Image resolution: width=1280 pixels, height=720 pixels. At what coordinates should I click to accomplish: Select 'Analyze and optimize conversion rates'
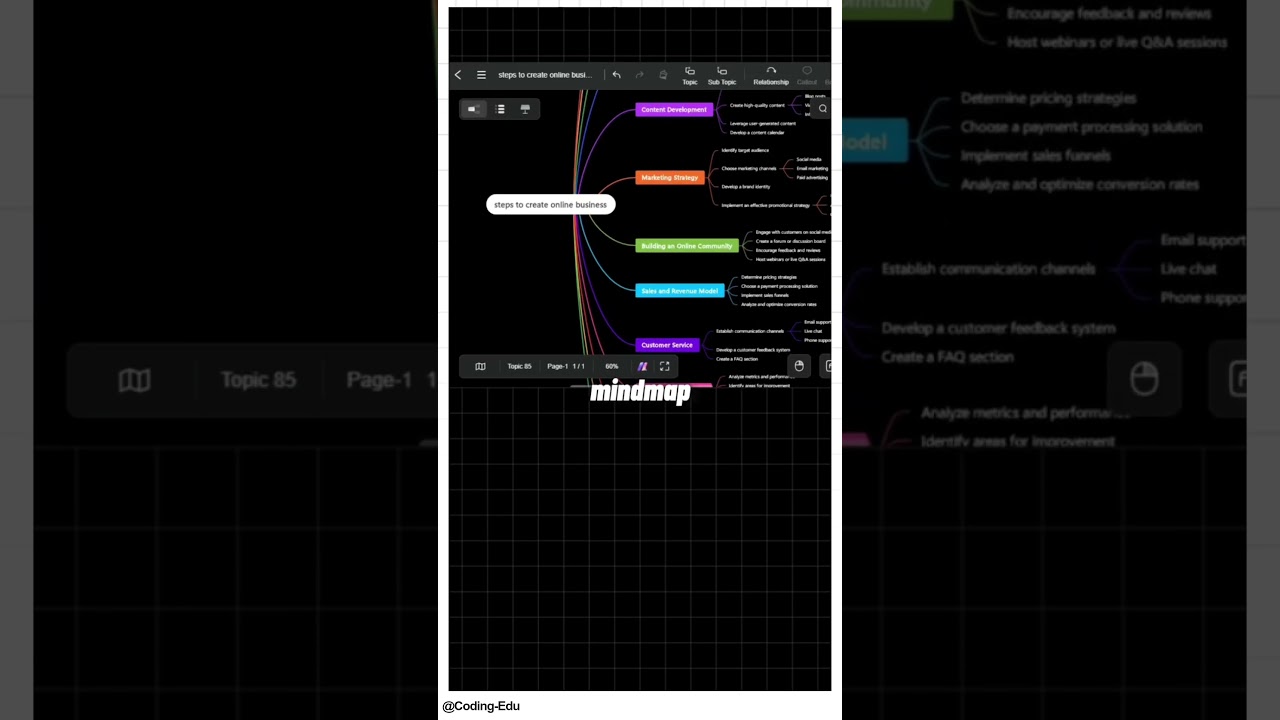pyautogui.click(x=779, y=304)
